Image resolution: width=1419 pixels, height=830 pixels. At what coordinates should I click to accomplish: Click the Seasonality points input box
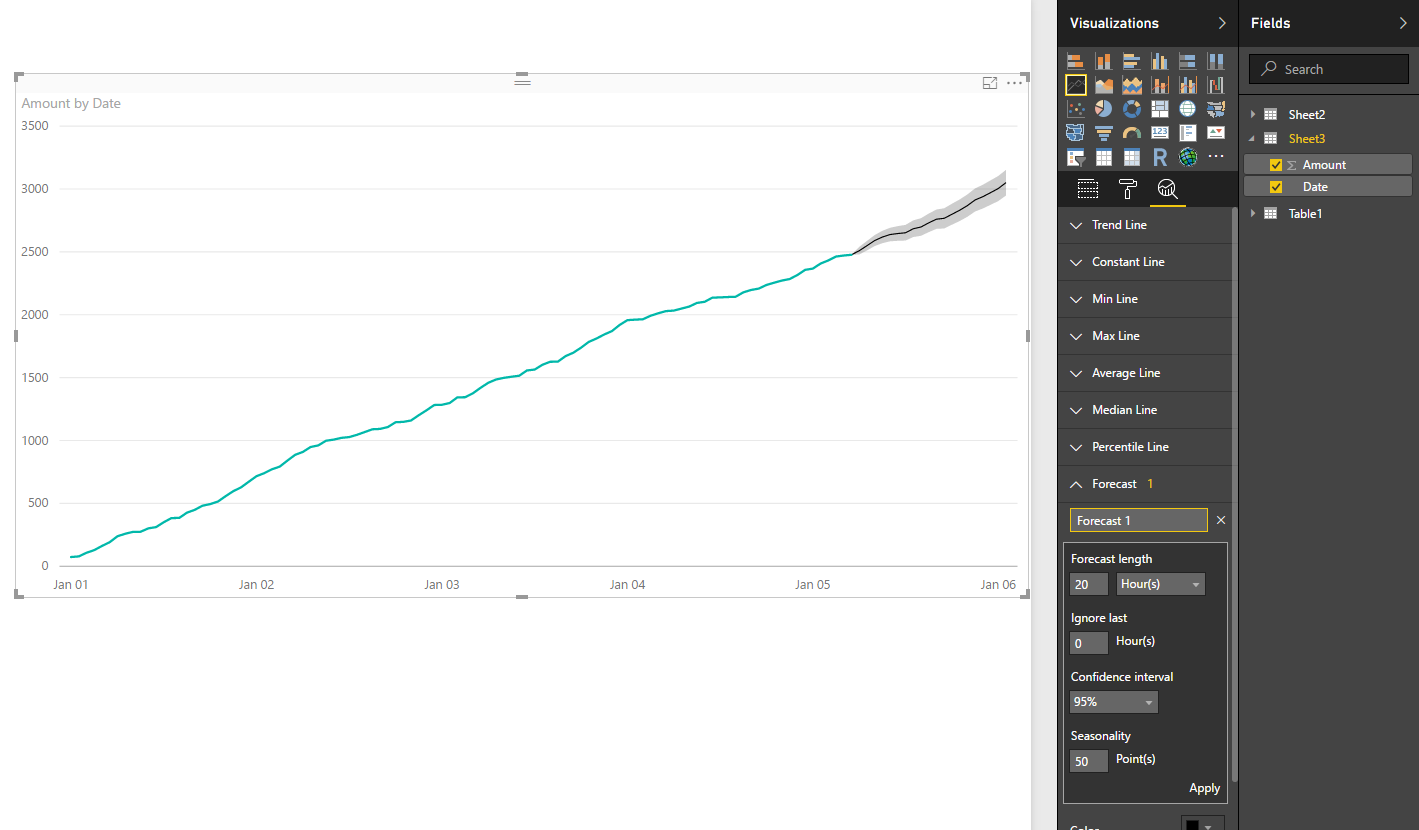[1089, 761]
